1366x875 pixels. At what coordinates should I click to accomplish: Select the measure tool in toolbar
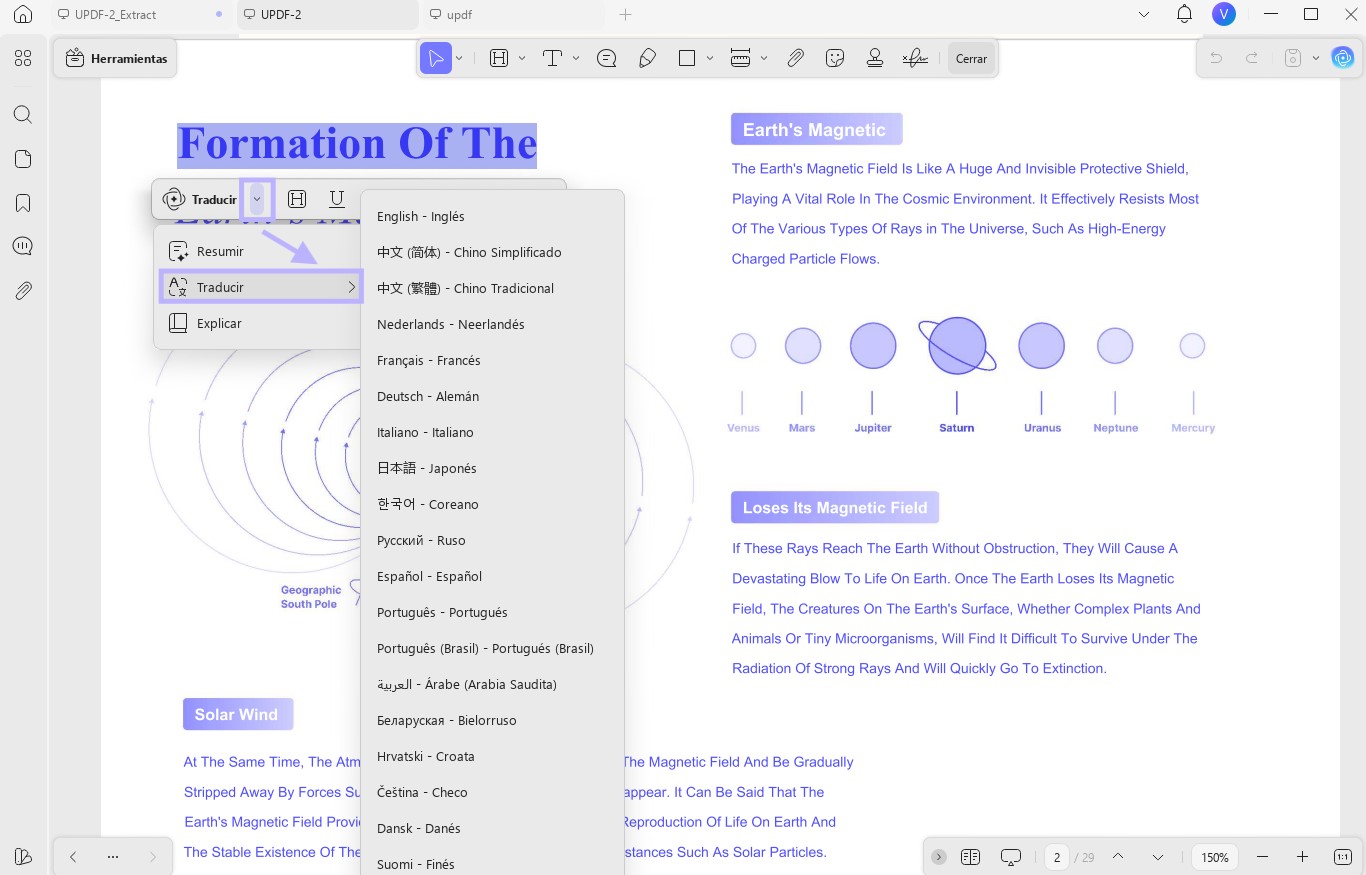[740, 58]
